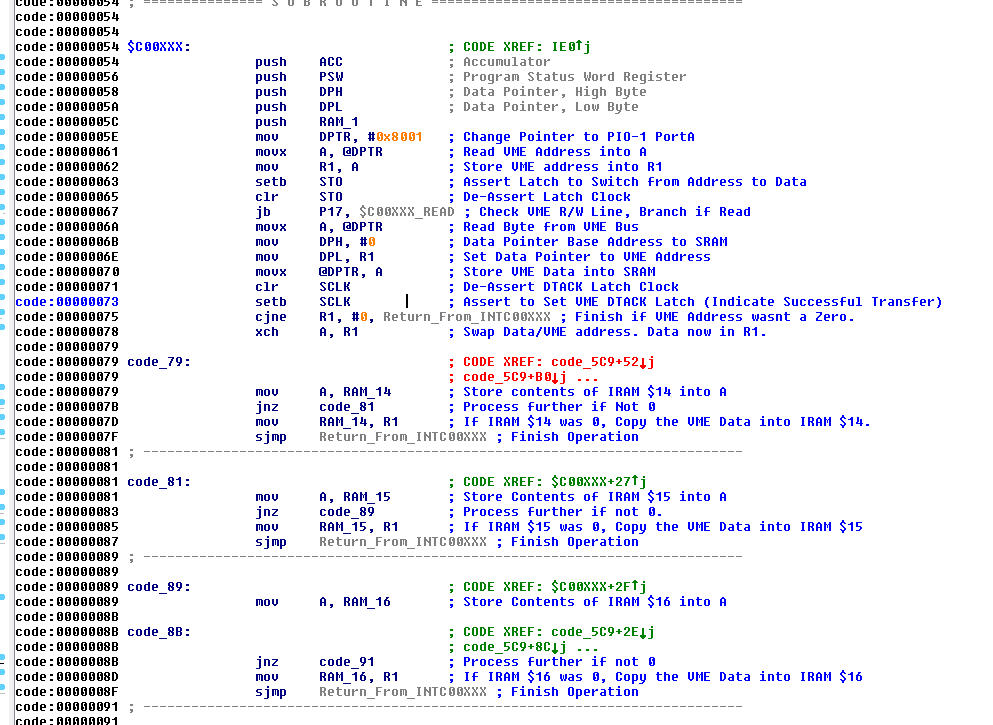The height and width of the screenshot is (725, 993).
Task: Click the highlighted address code:00000073
Action: coord(67,302)
